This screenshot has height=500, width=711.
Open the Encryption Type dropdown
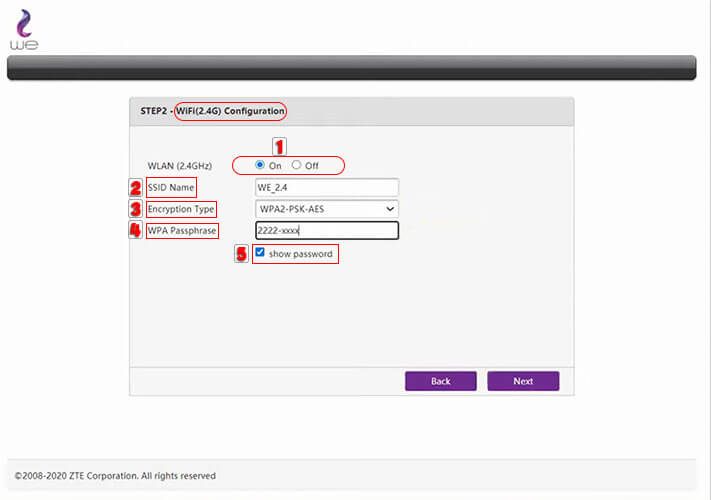tap(326, 209)
